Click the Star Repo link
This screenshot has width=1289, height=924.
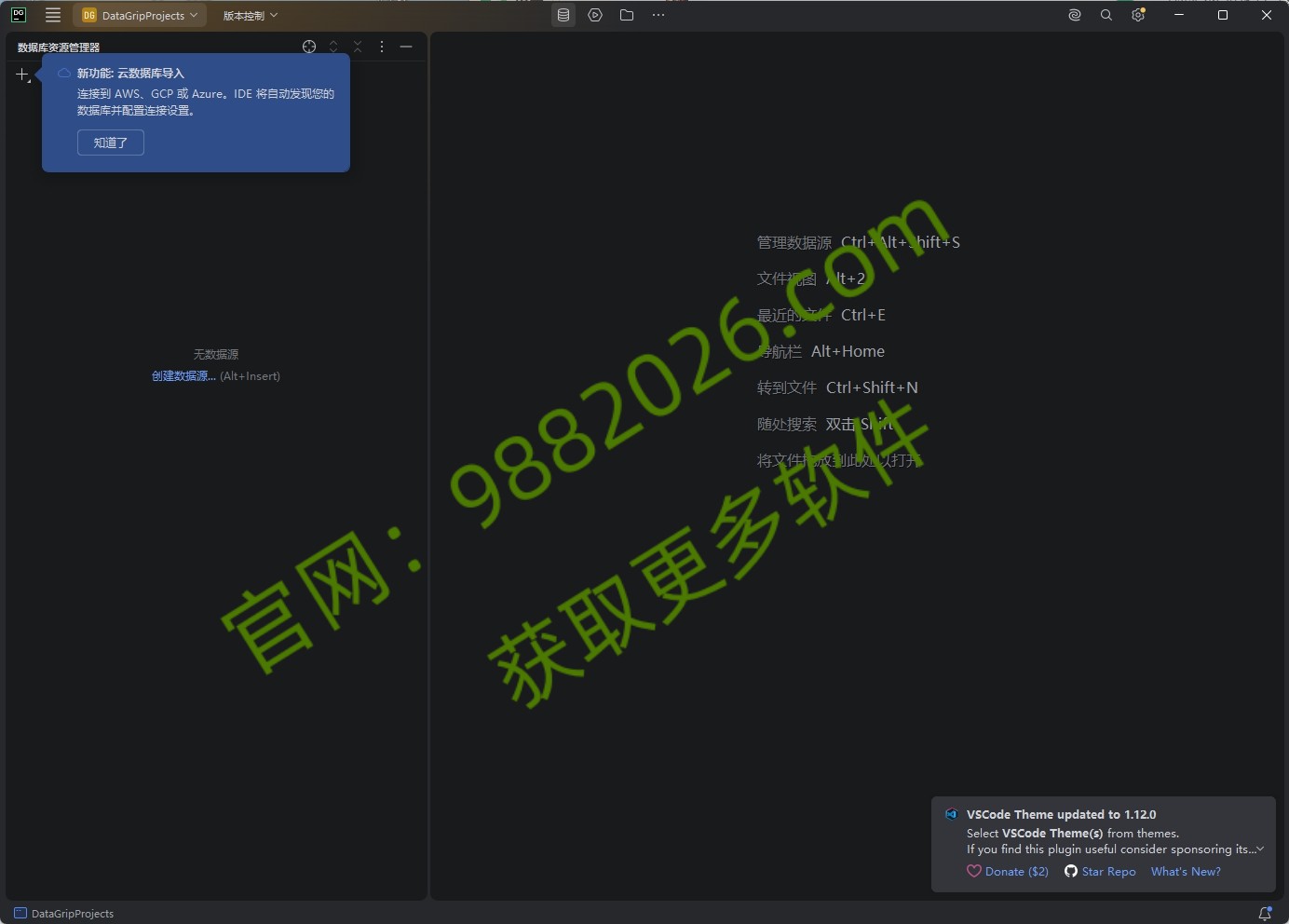pos(1108,872)
